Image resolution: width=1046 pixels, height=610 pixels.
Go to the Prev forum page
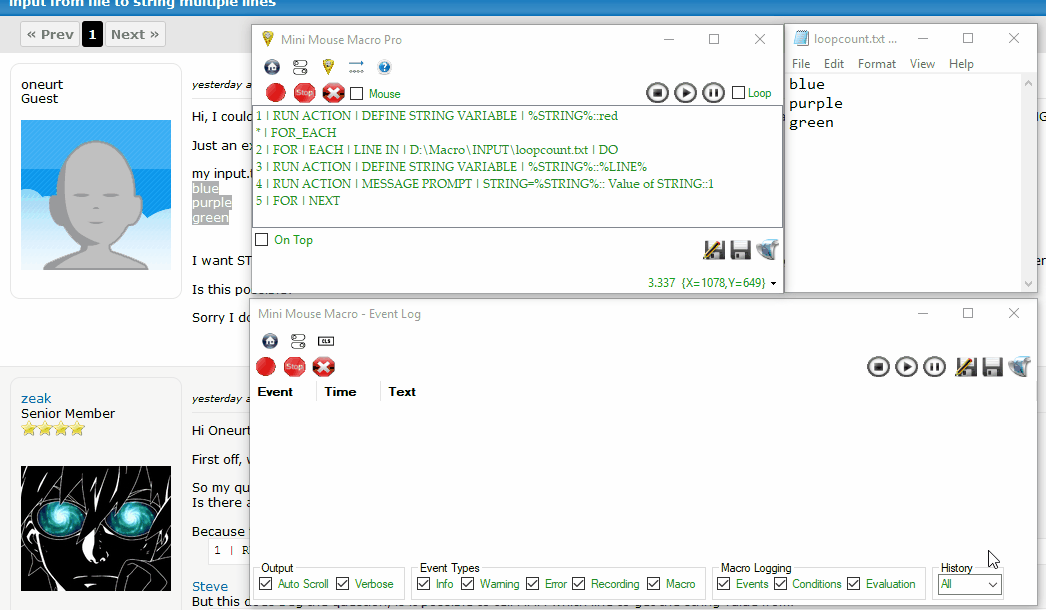[x=50, y=34]
